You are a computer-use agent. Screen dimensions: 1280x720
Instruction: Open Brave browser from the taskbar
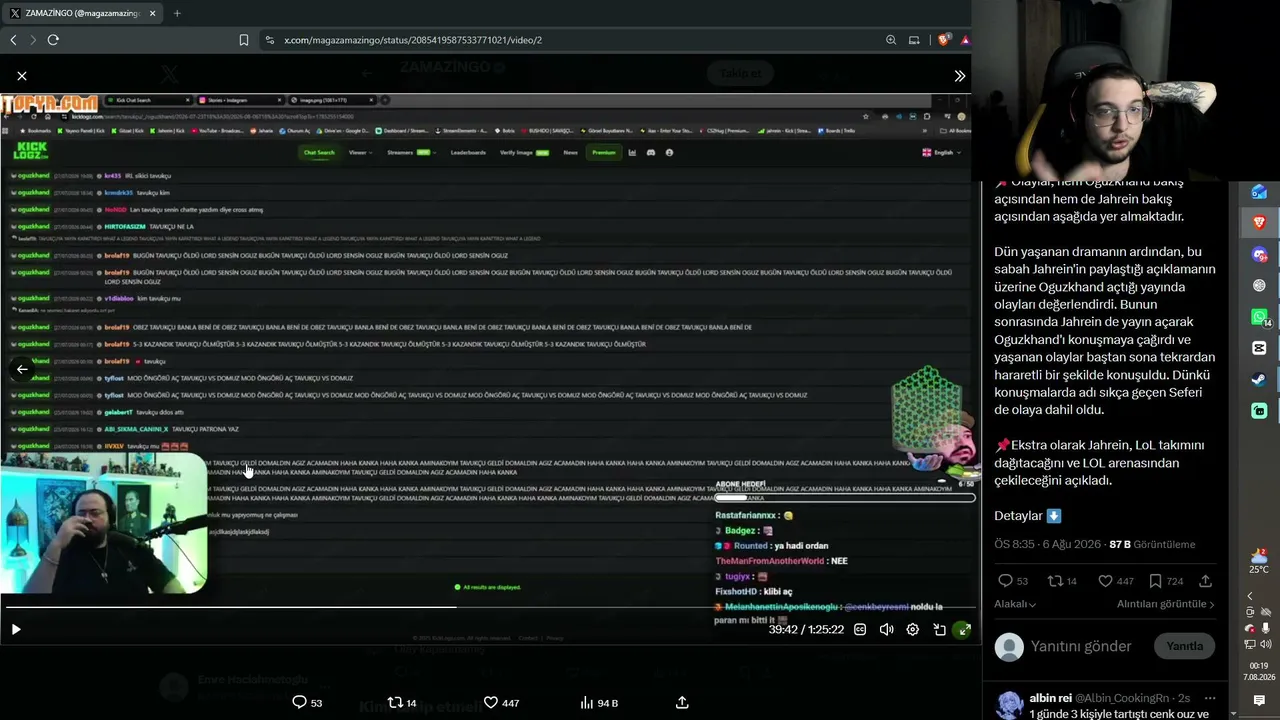(1259, 222)
